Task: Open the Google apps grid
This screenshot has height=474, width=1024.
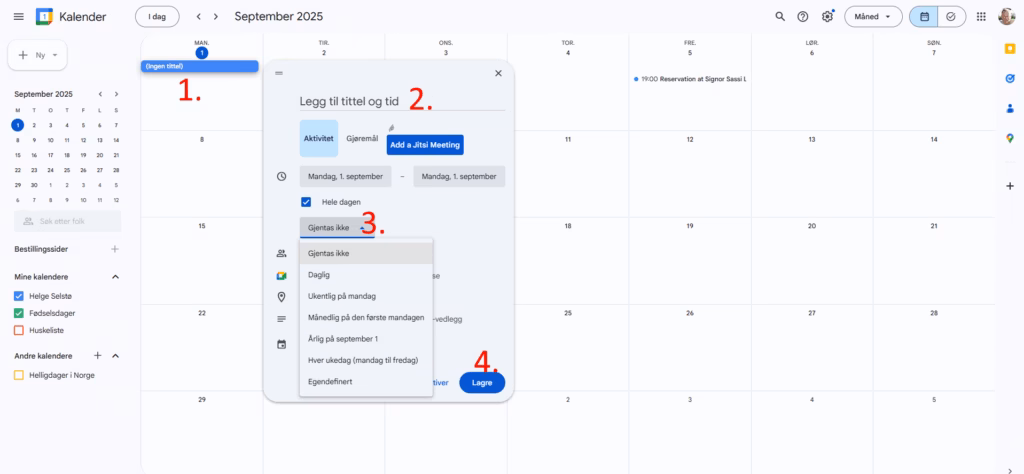Action: click(980, 17)
